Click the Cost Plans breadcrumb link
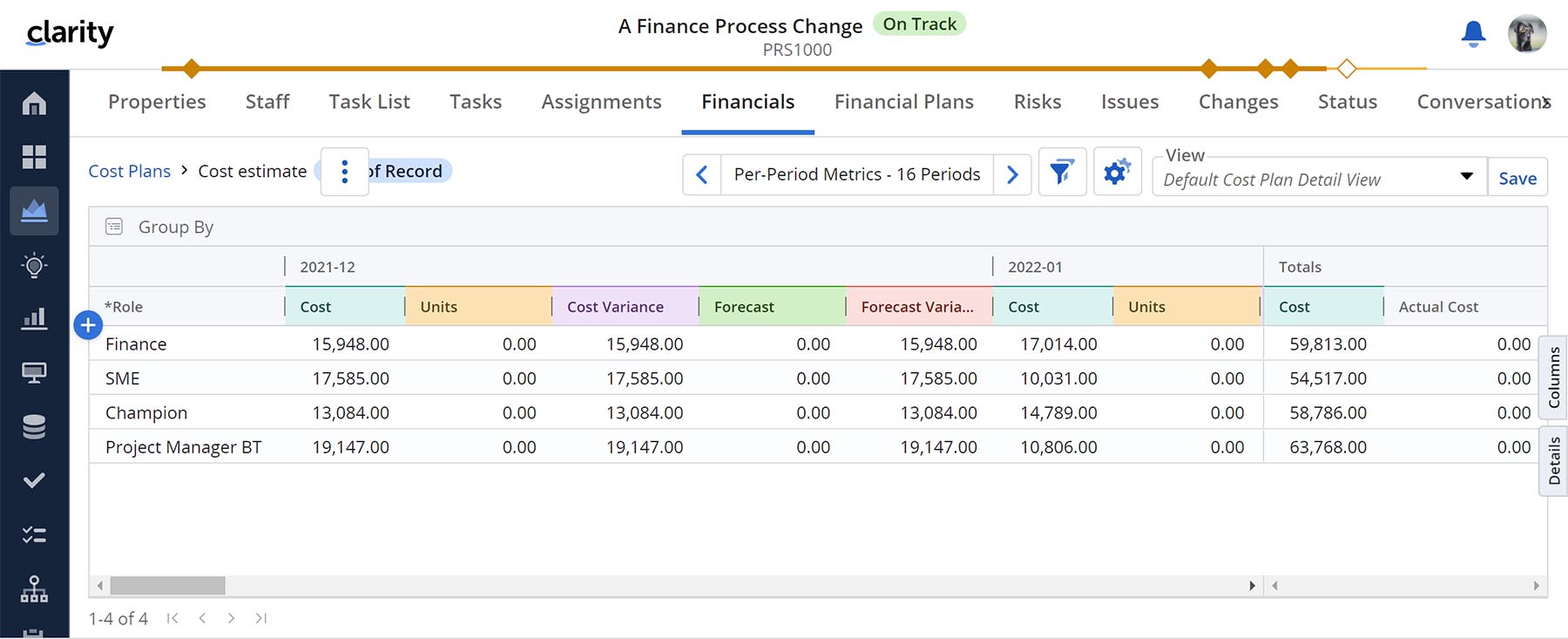The width and height of the screenshot is (1568, 639). [x=130, y=172]
